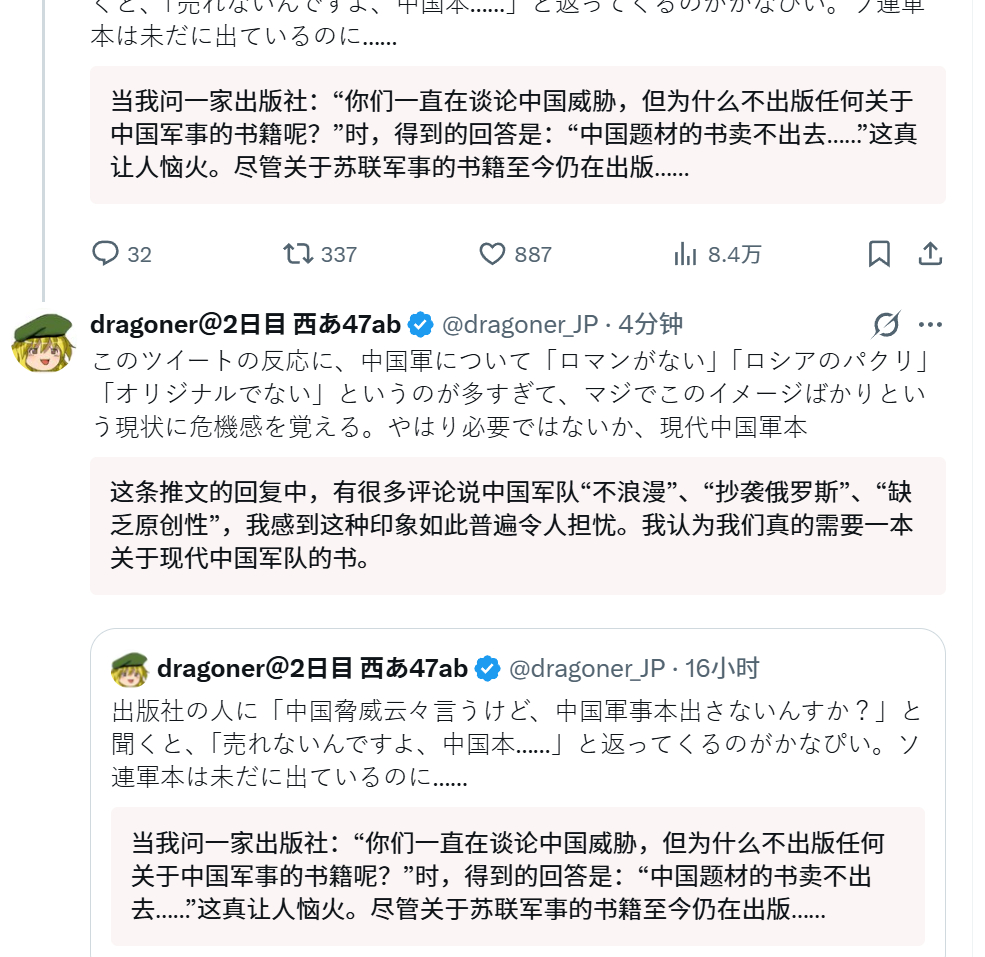Bookmark the tweet about Chinese military books
The height and width of the screenshot is (957, 985).
(879, 254)
